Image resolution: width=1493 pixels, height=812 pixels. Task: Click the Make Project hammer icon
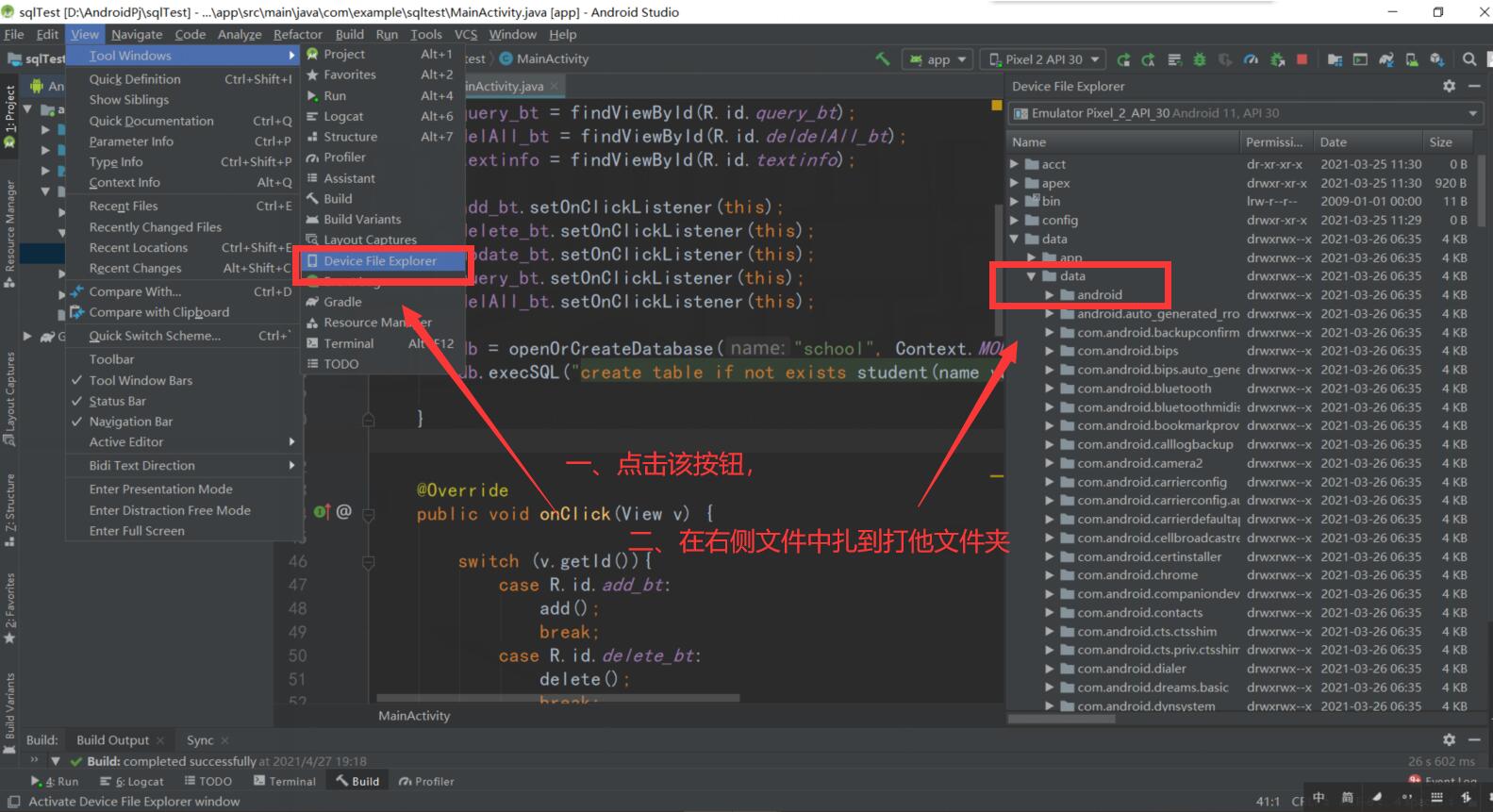pyautogui.click(x=883, y=58)
